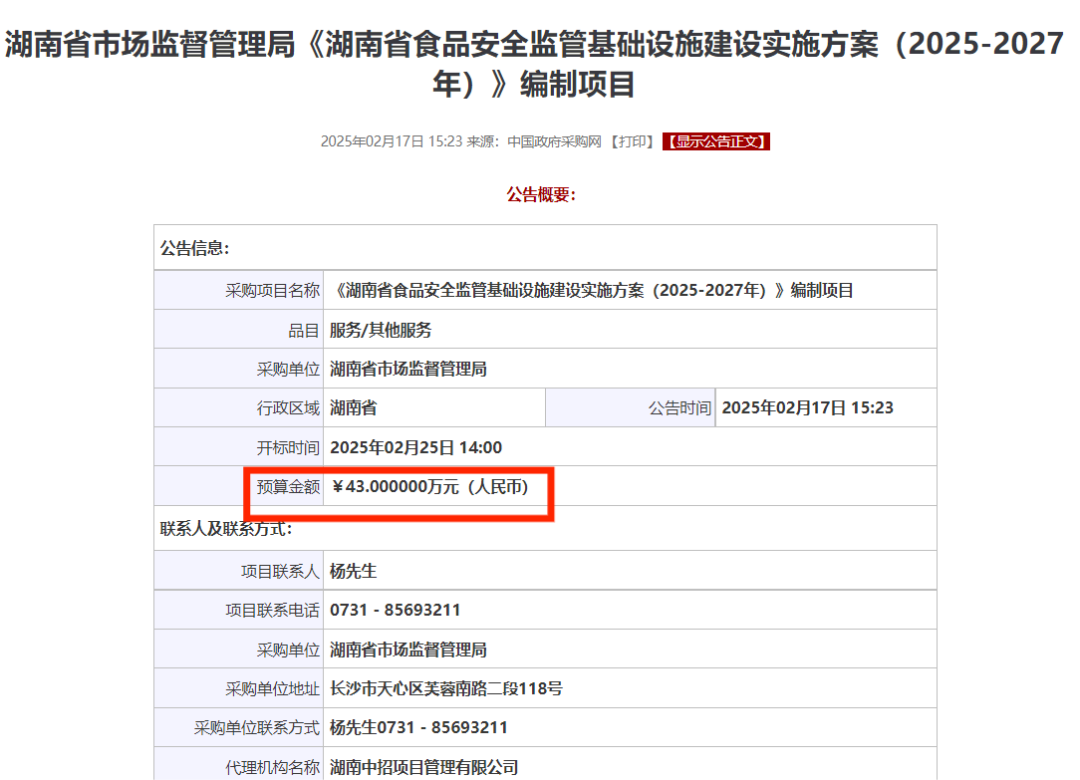Click the 0731 - 85693211 project phone value
The image size is (1080, 780).
click(x=395, y=610)
